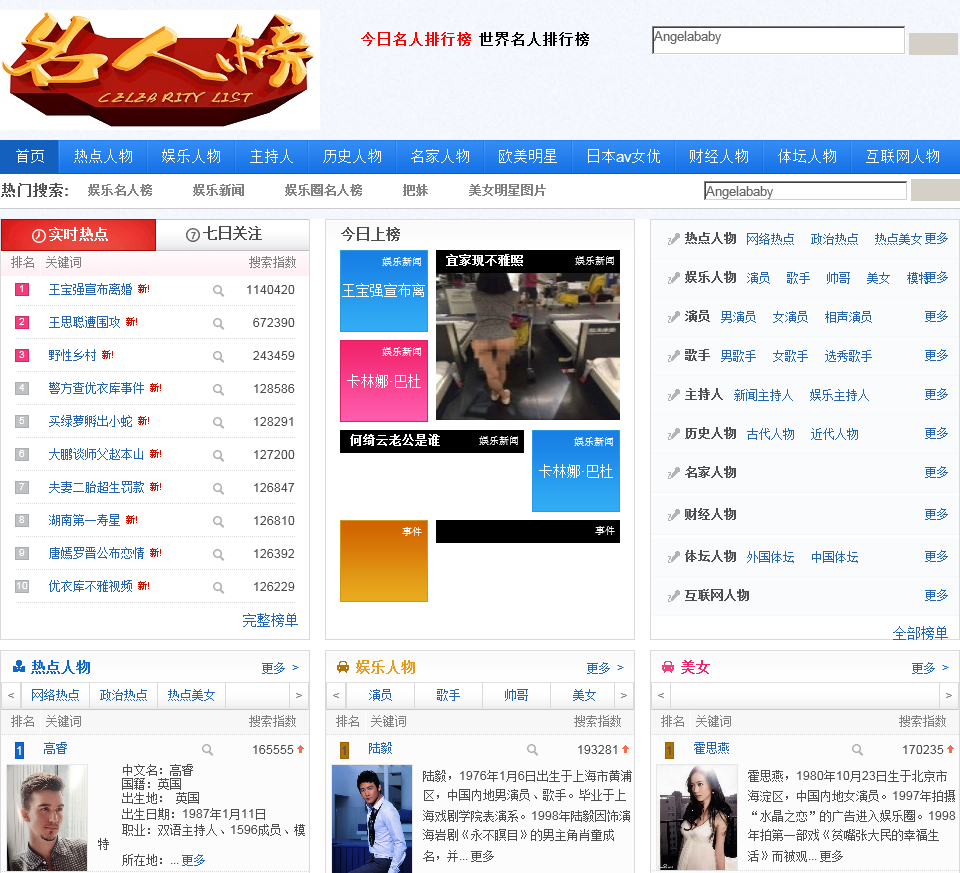The image size is (960, 873).
Task: Open 财经人物 navigation item
Action: tap(719, 157)
